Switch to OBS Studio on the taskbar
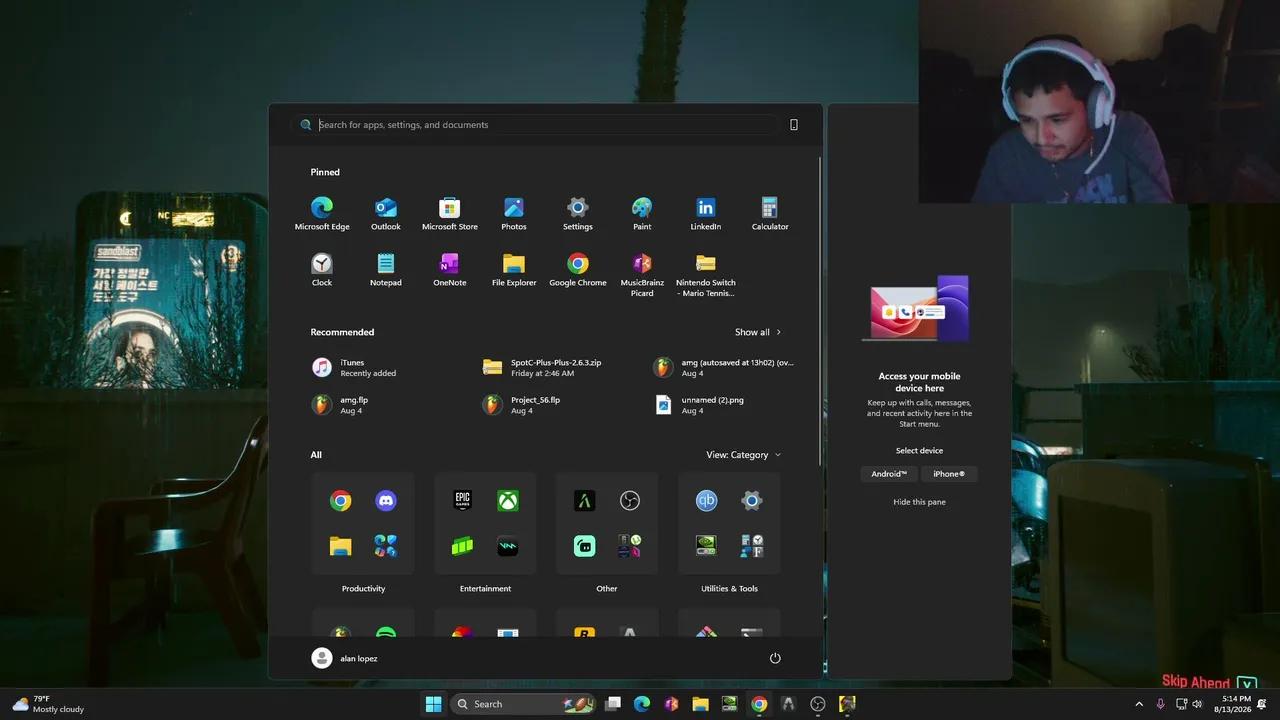The image size is (1280, 720). click(818, 704)
